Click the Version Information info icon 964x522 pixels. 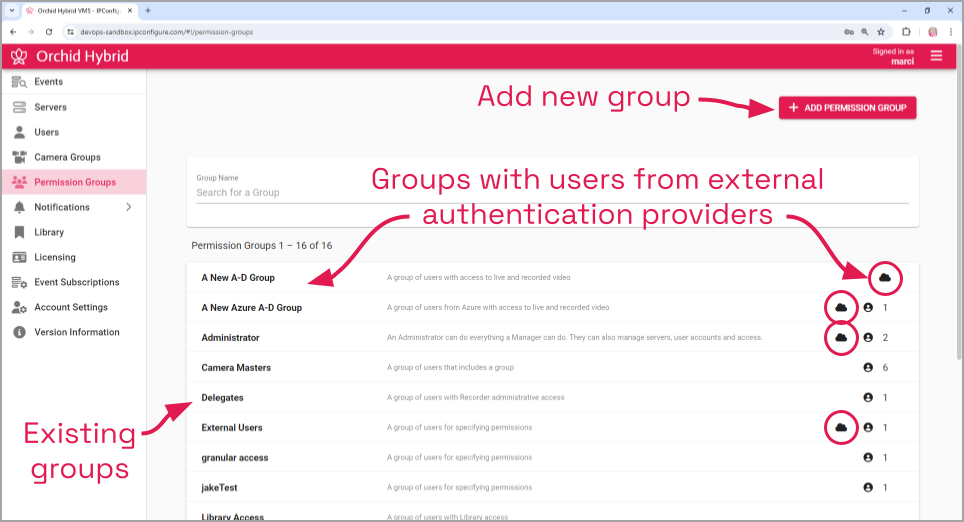click(19, 332)
